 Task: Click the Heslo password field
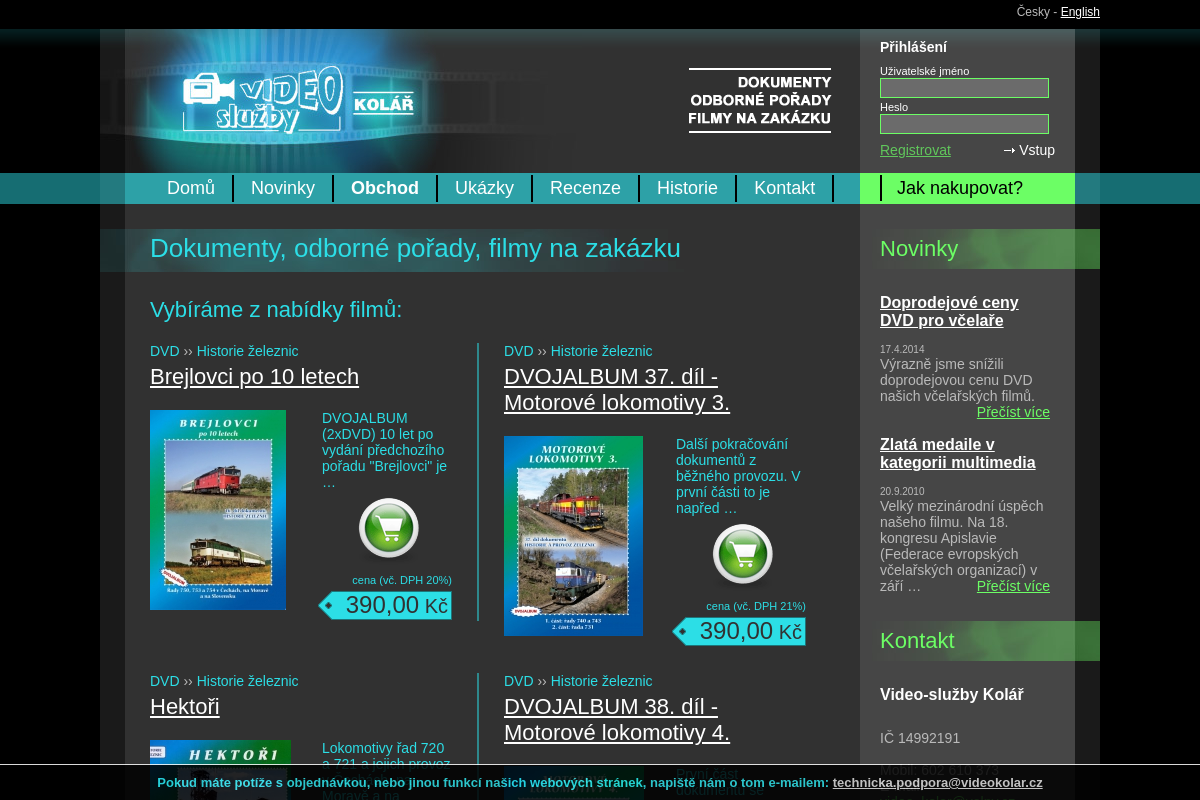tap(964, 123)
